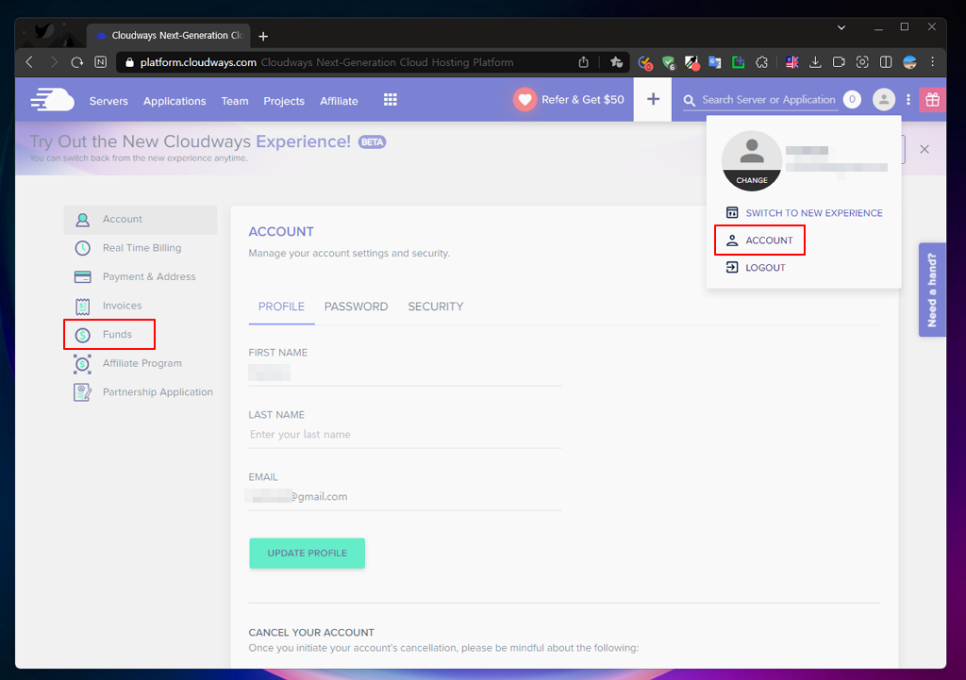
Task: Click the Update Profile button
Action: pos(307,553)
